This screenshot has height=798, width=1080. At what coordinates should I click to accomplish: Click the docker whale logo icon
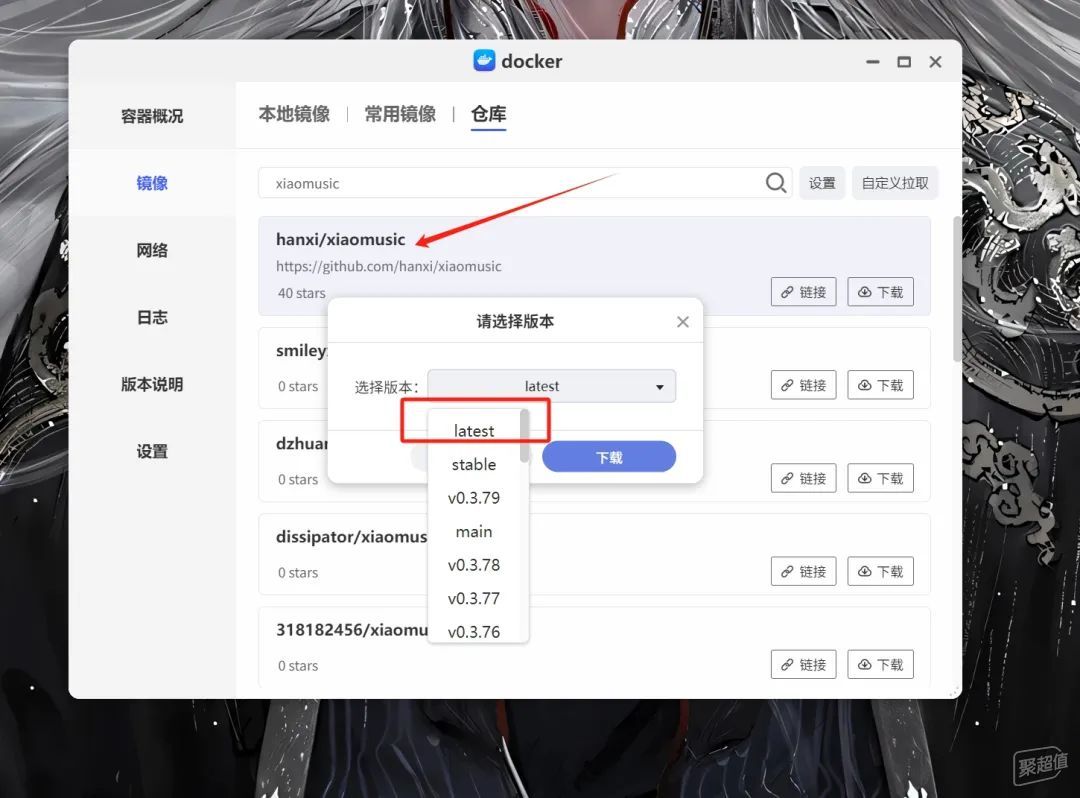(x=484, y=61)
